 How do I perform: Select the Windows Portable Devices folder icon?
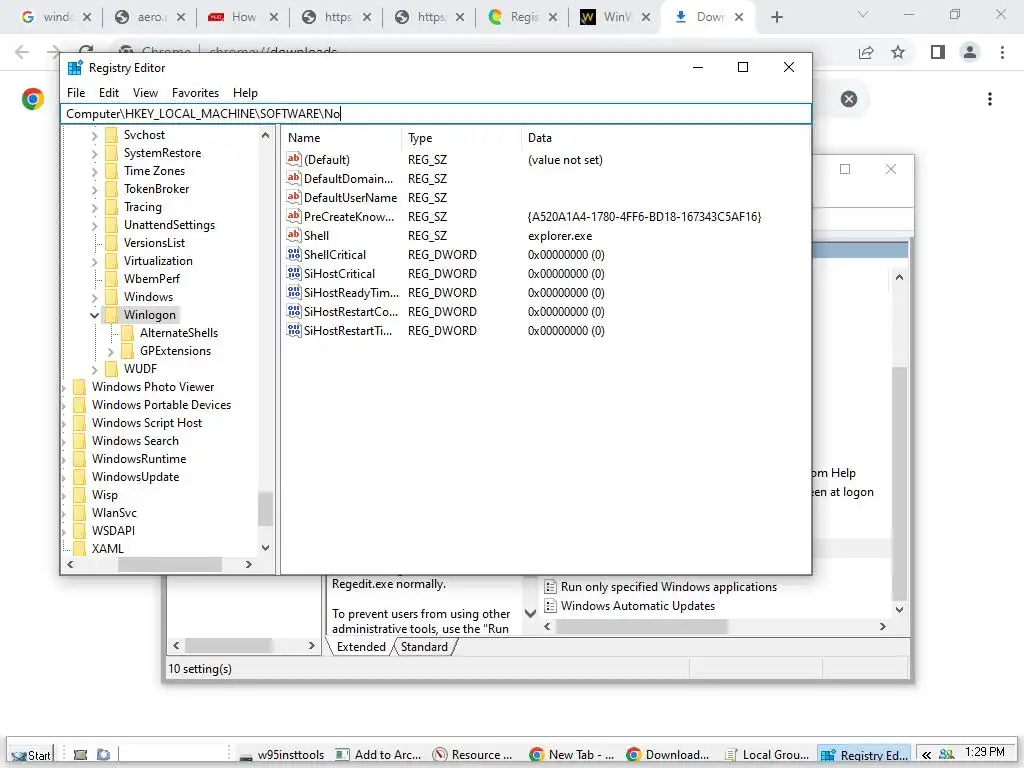click(80, 405)
